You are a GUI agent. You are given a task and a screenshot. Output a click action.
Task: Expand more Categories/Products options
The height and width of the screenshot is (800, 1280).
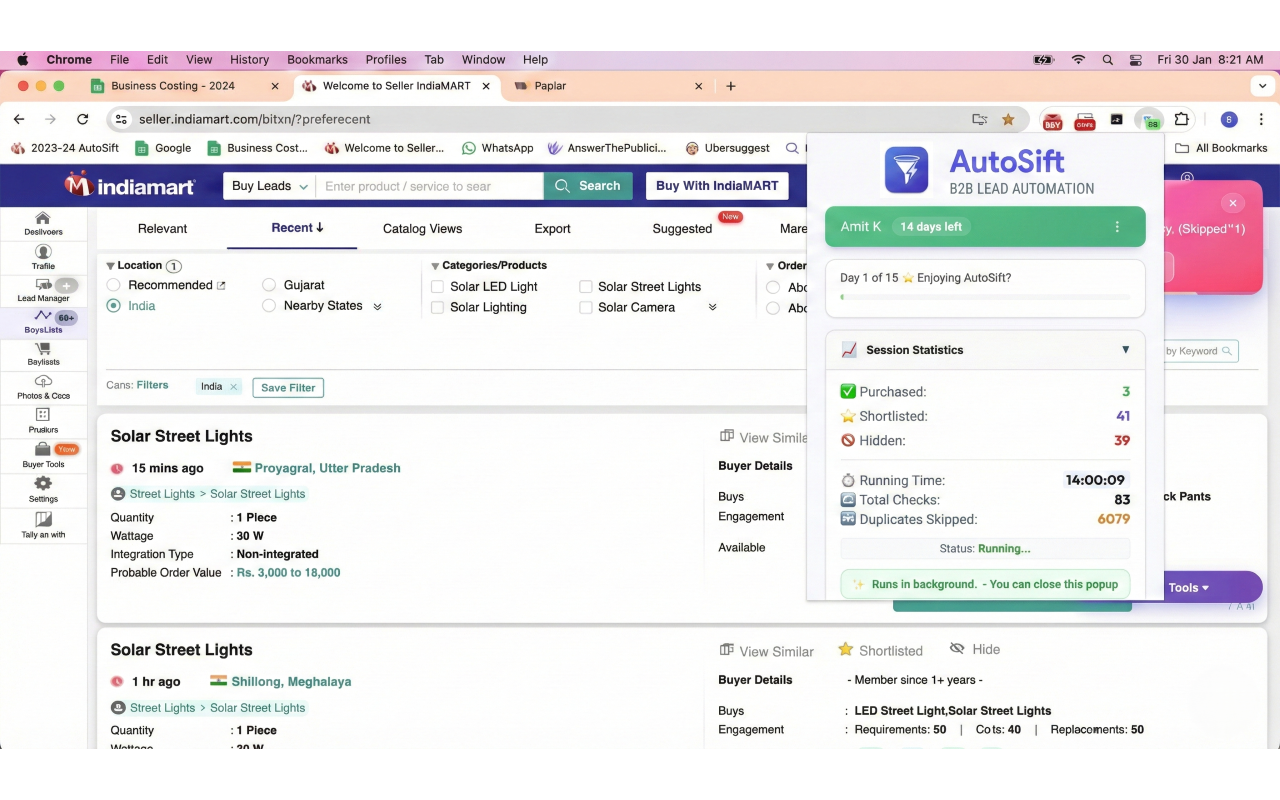point(712,308)
